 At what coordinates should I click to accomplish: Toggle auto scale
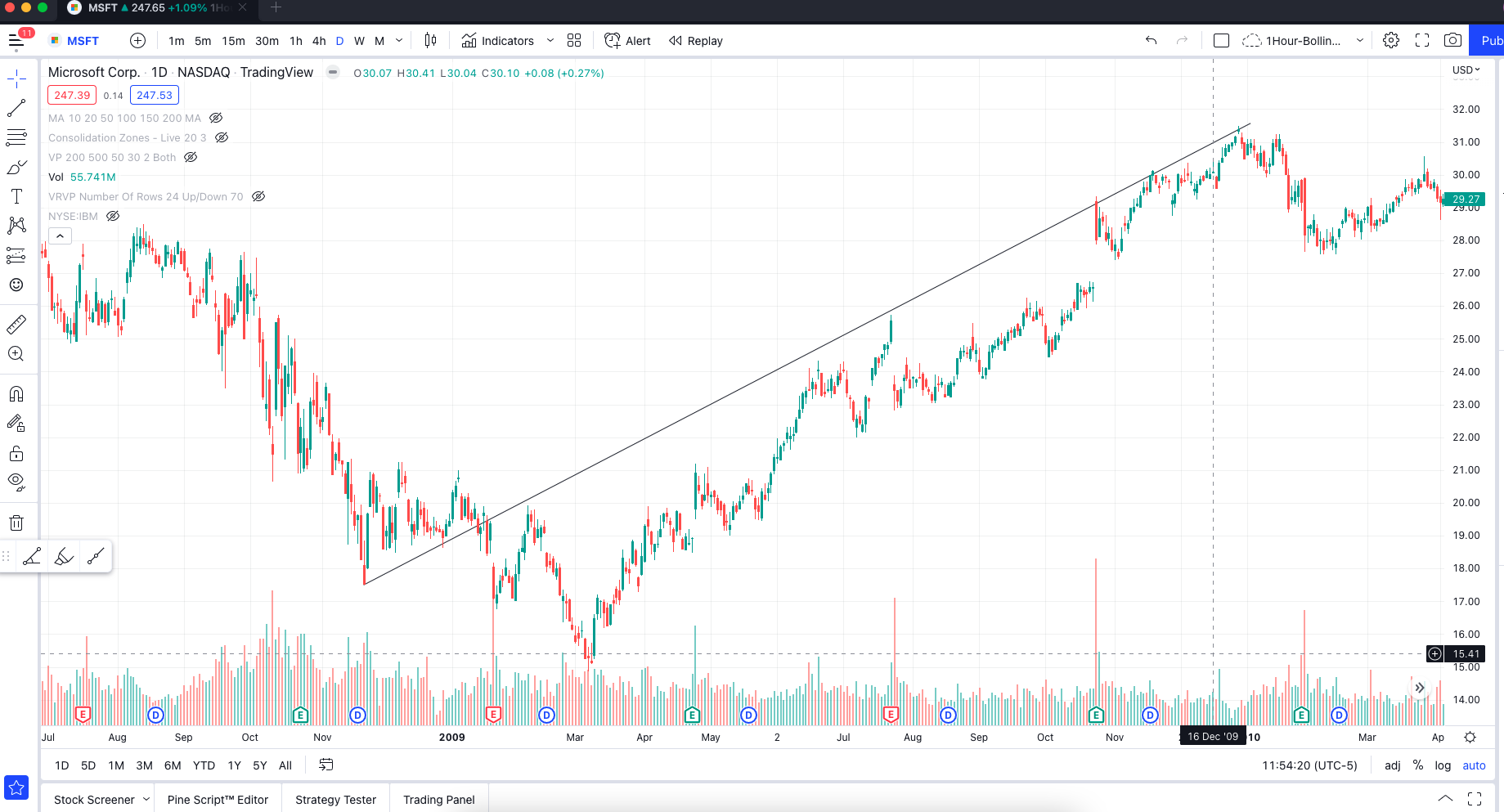coord(1474,765)
